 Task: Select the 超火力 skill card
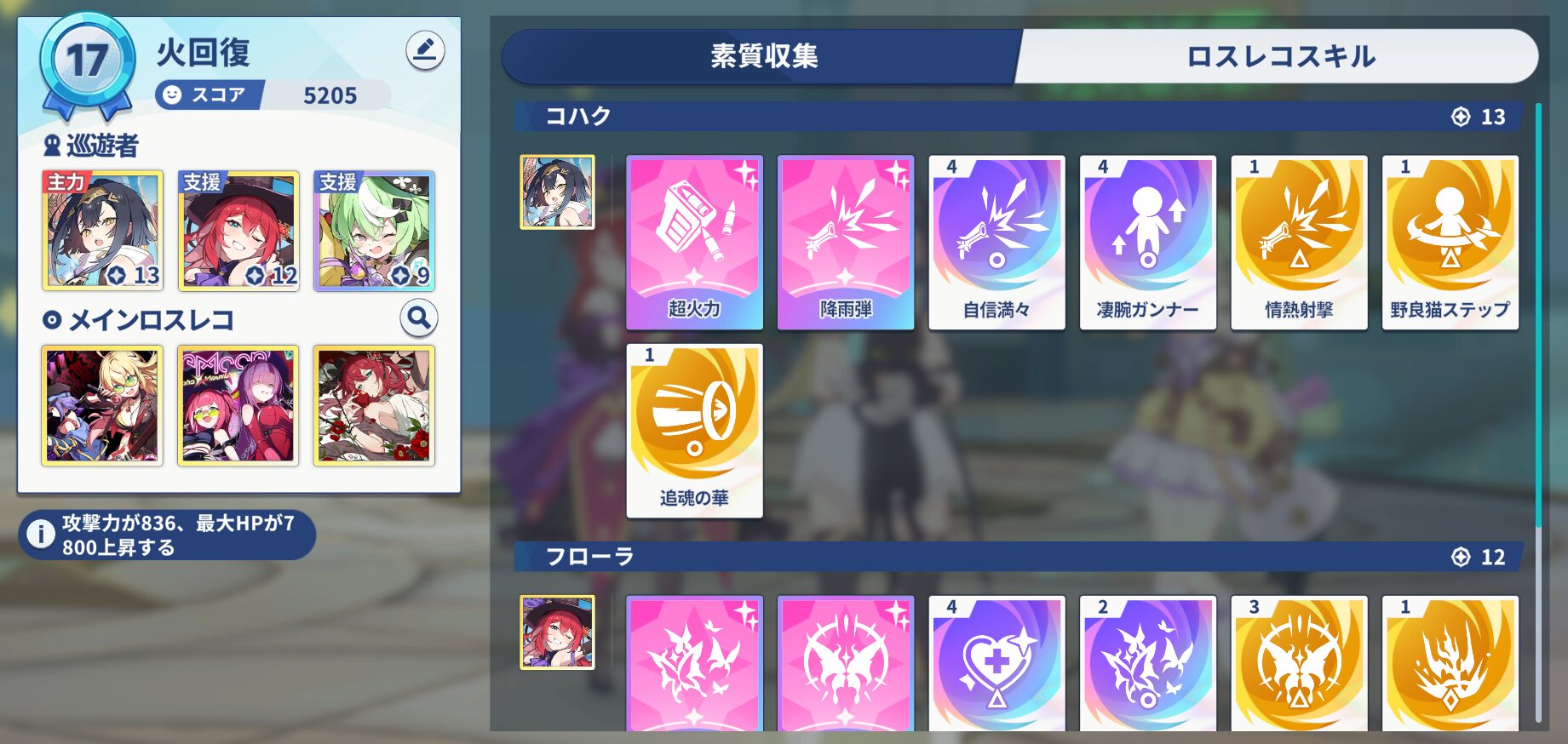tap(694, 242)
